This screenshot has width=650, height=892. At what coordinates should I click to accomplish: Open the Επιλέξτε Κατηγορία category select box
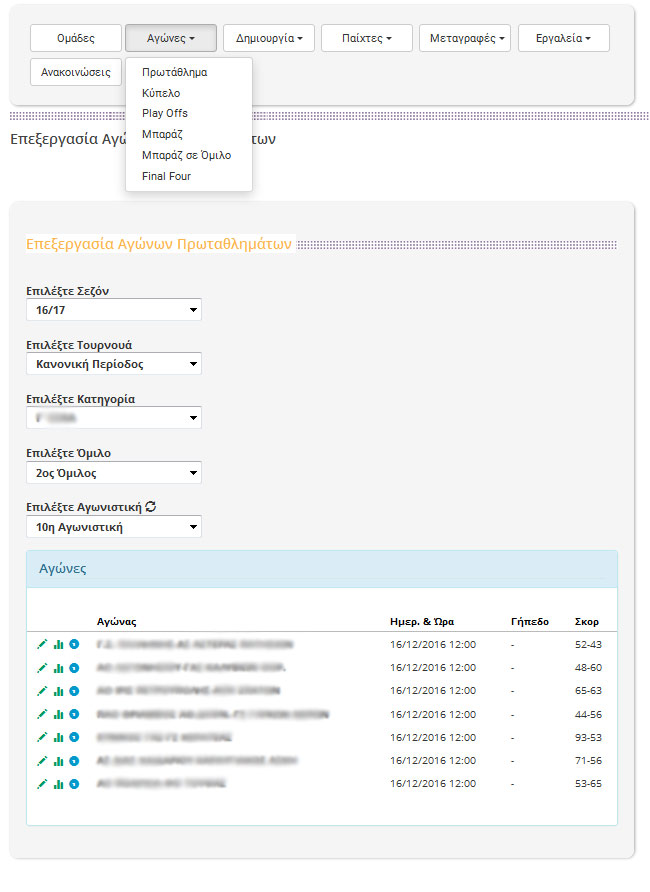[114, 418]
